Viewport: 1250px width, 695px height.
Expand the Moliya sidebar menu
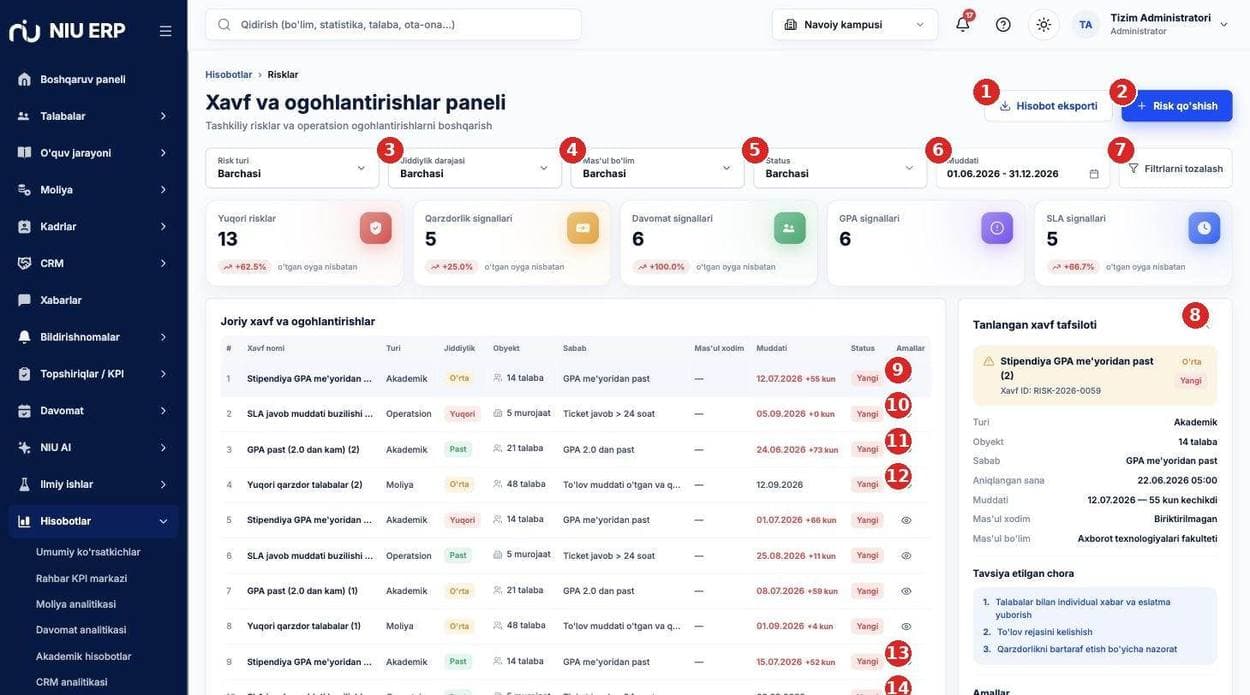coord(93,190)
